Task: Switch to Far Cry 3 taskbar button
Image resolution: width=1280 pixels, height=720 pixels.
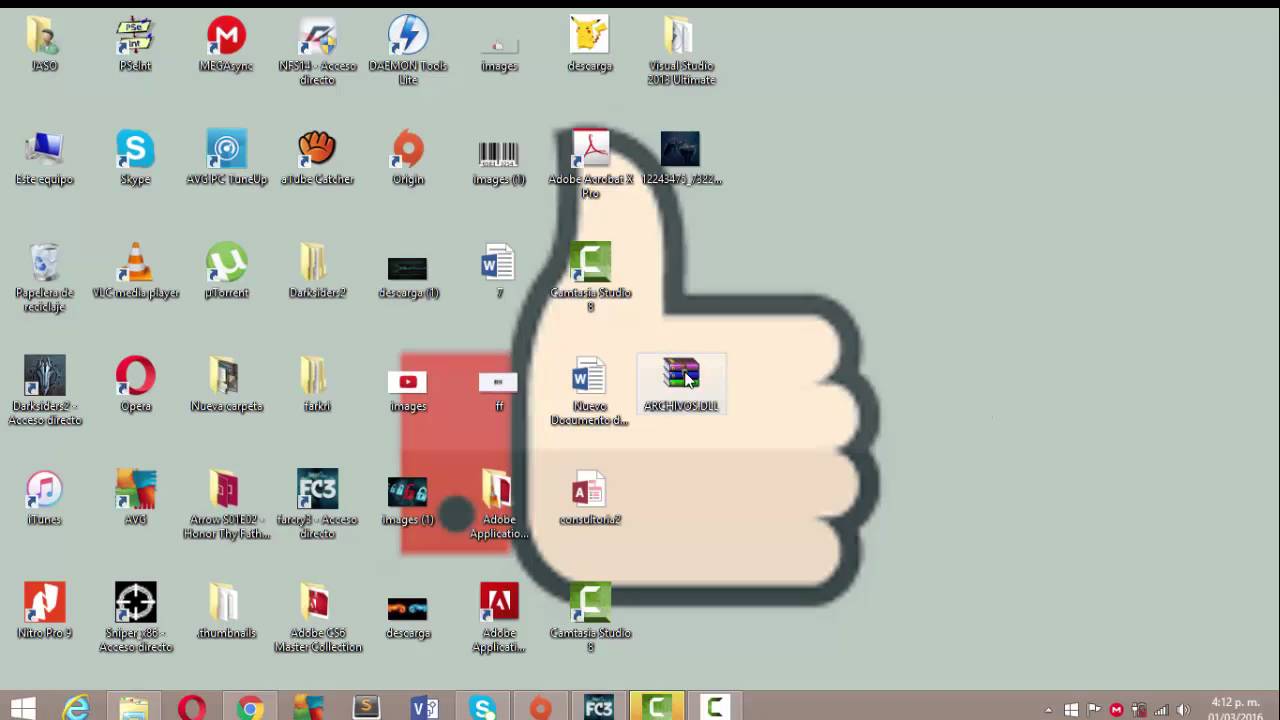Action: point(598,708)
